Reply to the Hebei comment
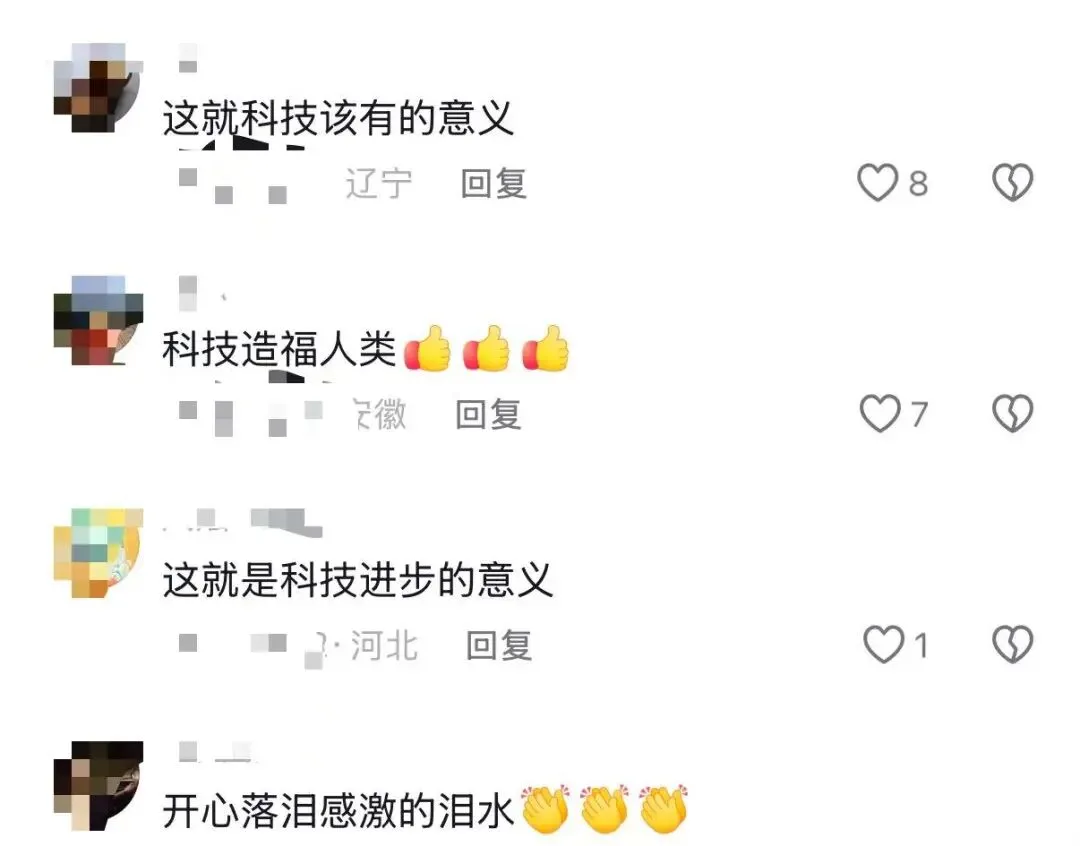Screen dimensions: 1080x846 tap(499, 646)
